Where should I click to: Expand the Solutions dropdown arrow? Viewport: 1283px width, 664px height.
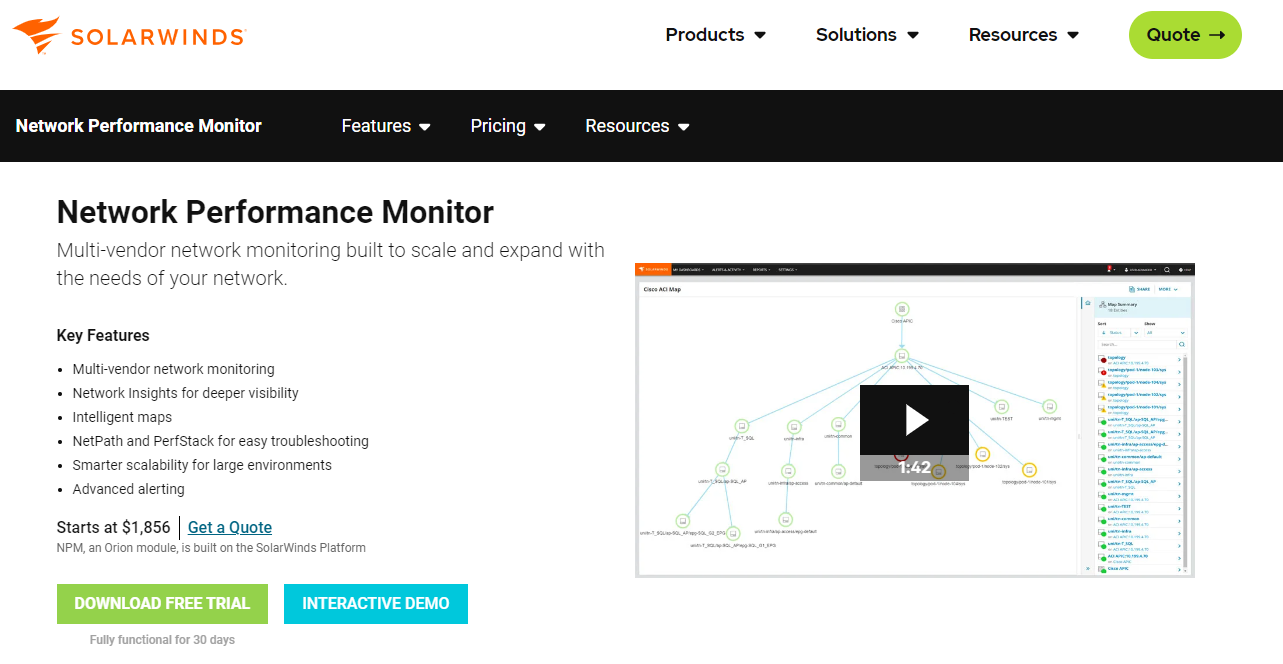point(913,35)
